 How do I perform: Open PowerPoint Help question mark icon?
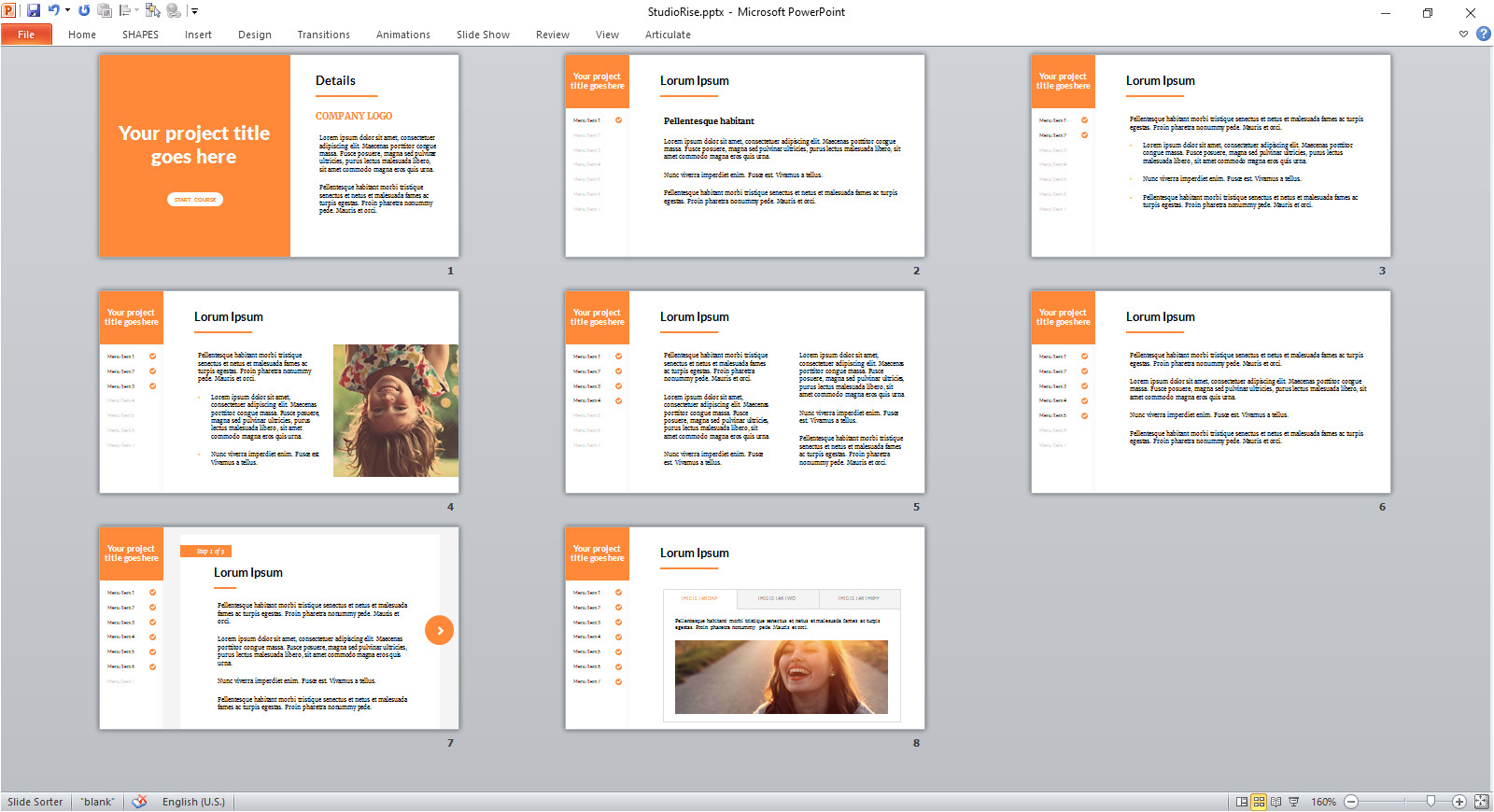(x=1483, y=34)
